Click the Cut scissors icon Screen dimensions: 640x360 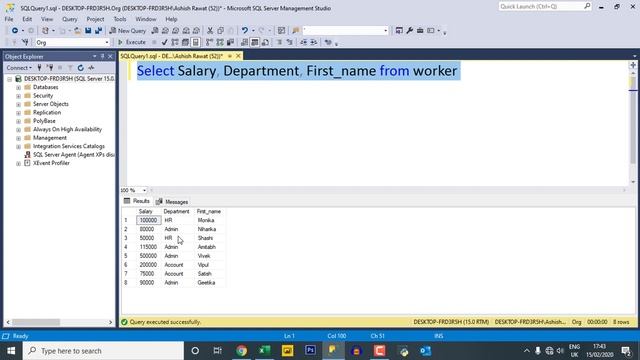pos(210,31)
